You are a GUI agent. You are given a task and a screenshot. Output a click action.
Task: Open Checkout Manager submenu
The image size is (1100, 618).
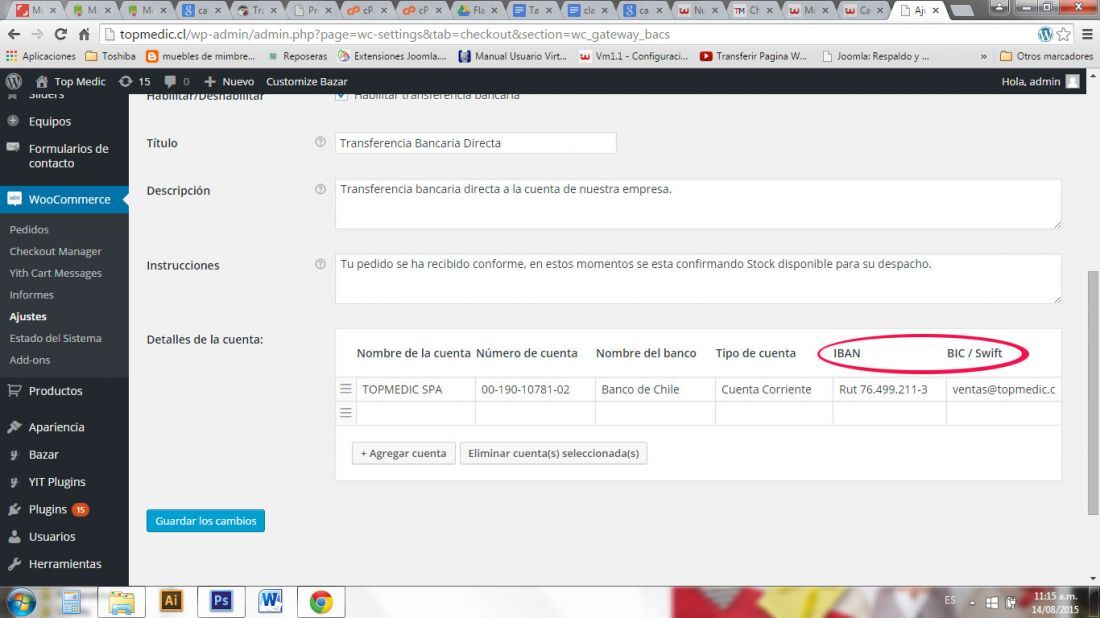[x=55, y=251]
